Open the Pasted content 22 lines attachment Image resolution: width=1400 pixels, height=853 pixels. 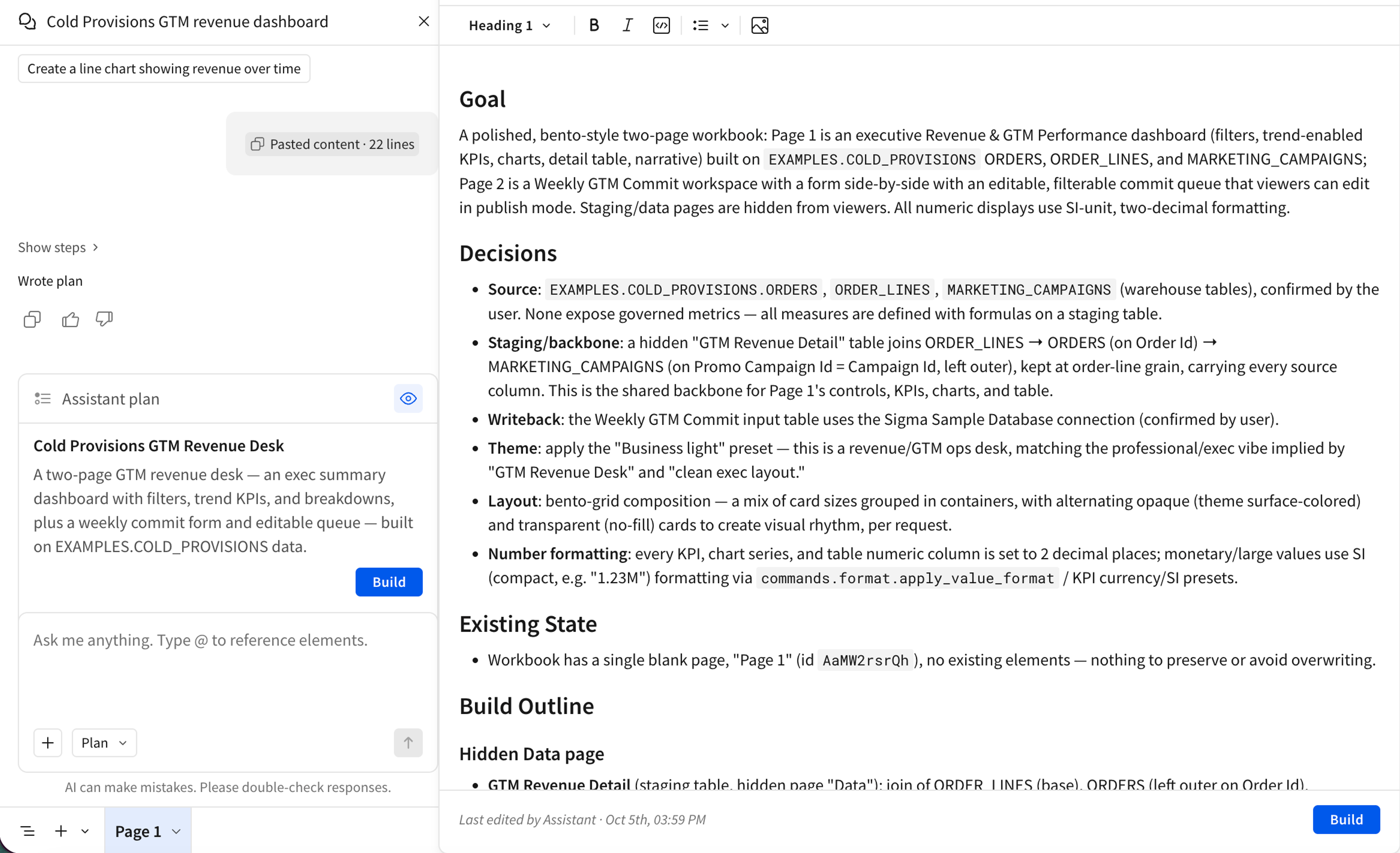click(x=332, y=144)
